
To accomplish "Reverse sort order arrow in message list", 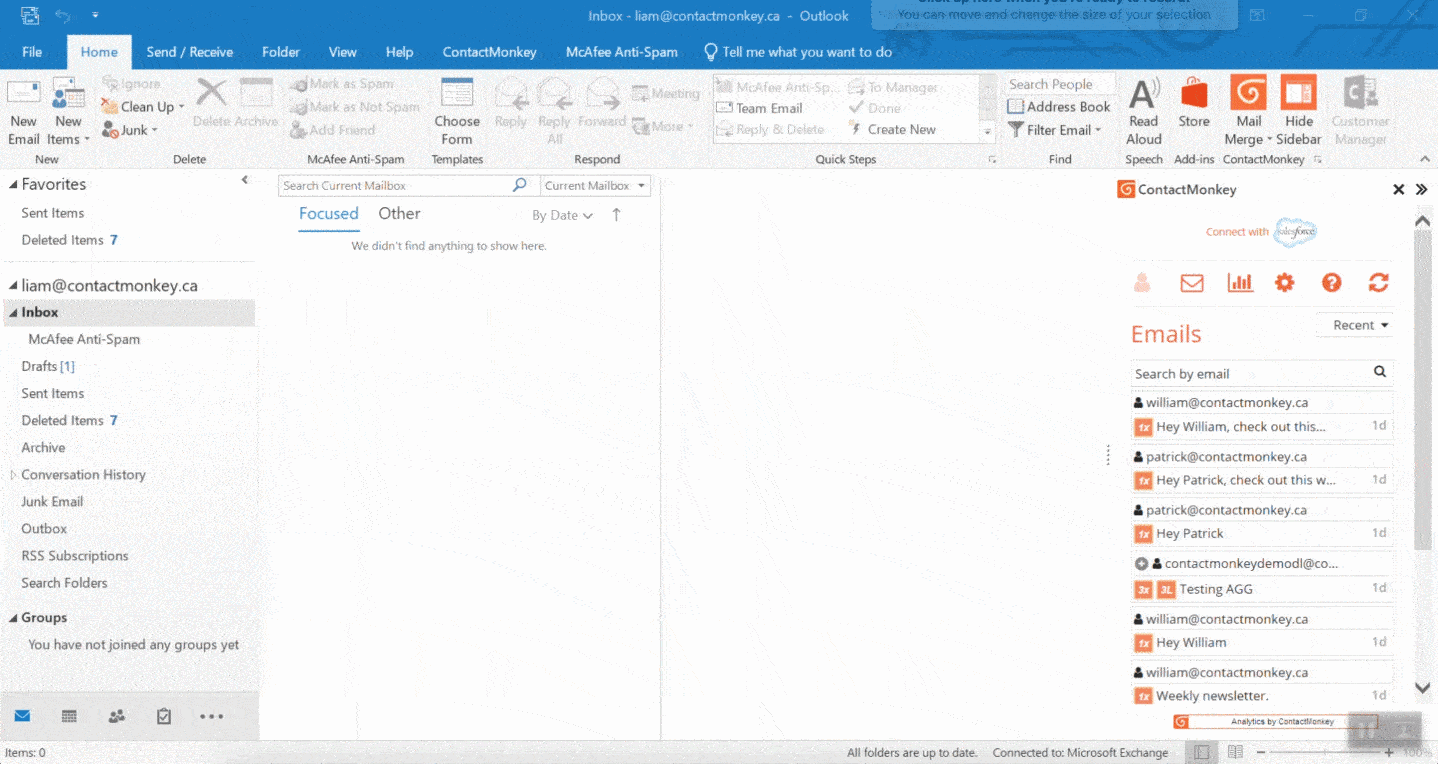I will (616, 214).
